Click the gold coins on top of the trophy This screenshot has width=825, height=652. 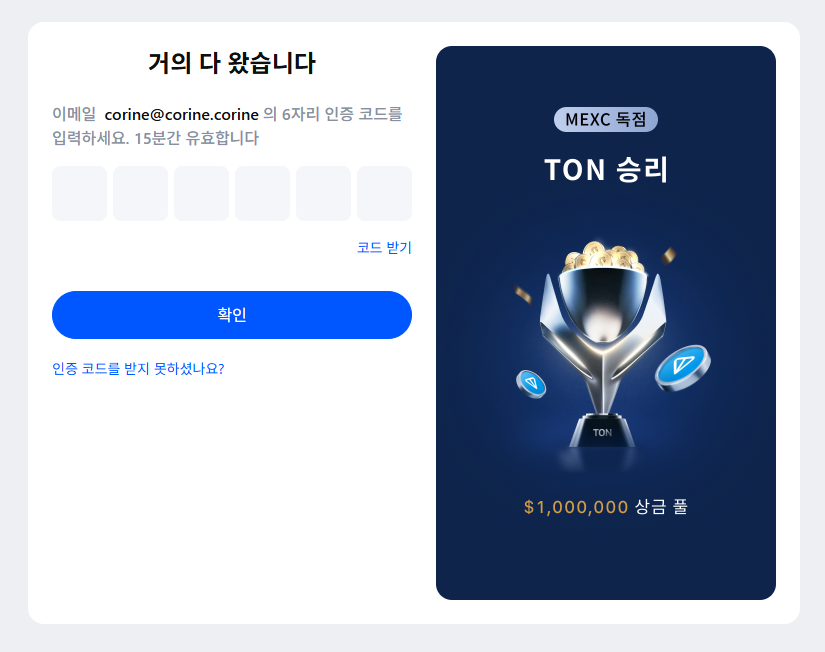(x=604, y=256)
